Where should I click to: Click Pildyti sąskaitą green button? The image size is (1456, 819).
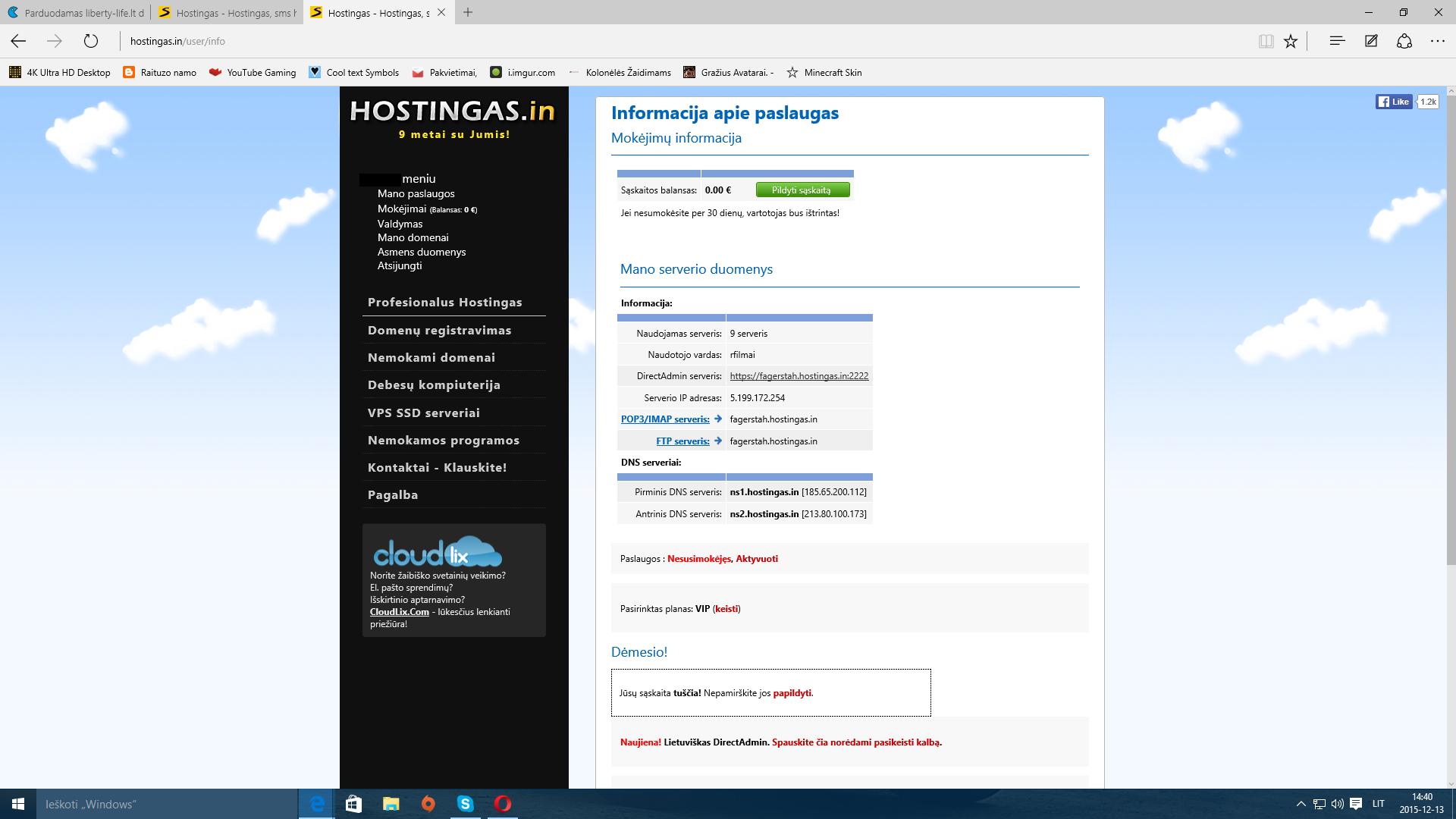click(x=802, y=190)
